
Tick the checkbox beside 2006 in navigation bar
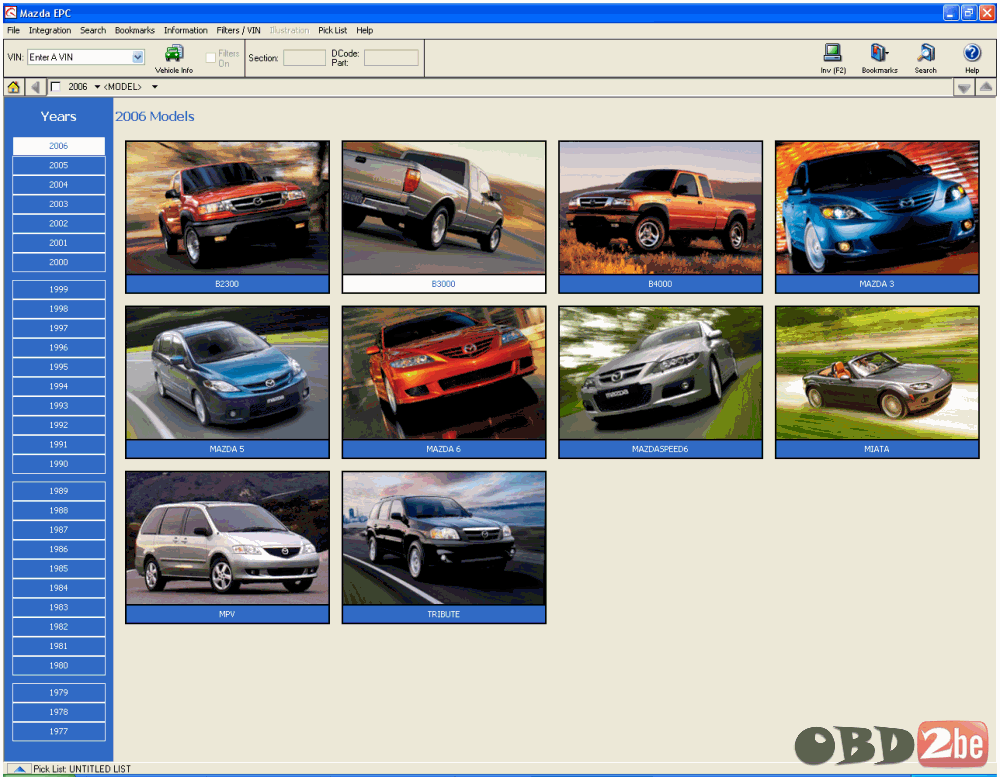55,87
